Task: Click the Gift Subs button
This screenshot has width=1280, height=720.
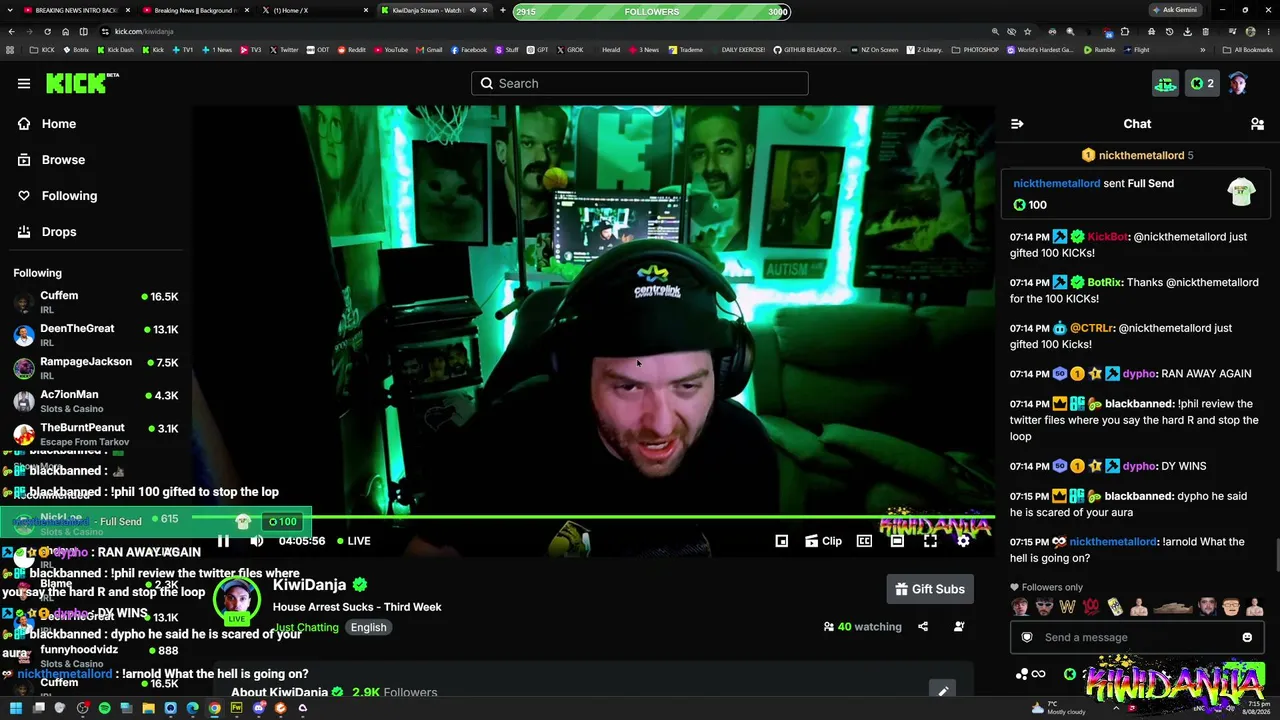Action: coord(930,589)
